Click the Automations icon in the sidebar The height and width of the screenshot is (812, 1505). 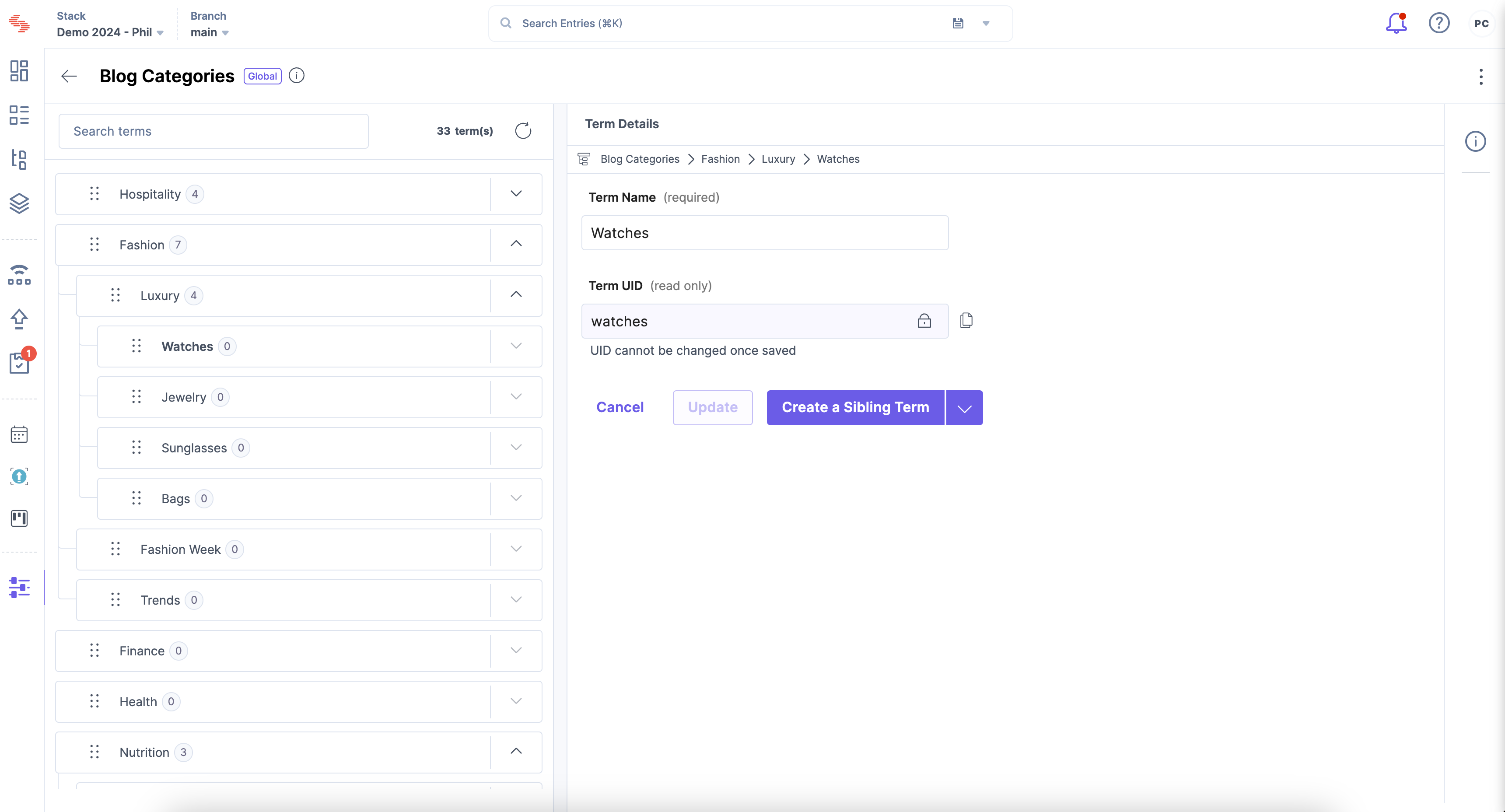click(19, 275)
